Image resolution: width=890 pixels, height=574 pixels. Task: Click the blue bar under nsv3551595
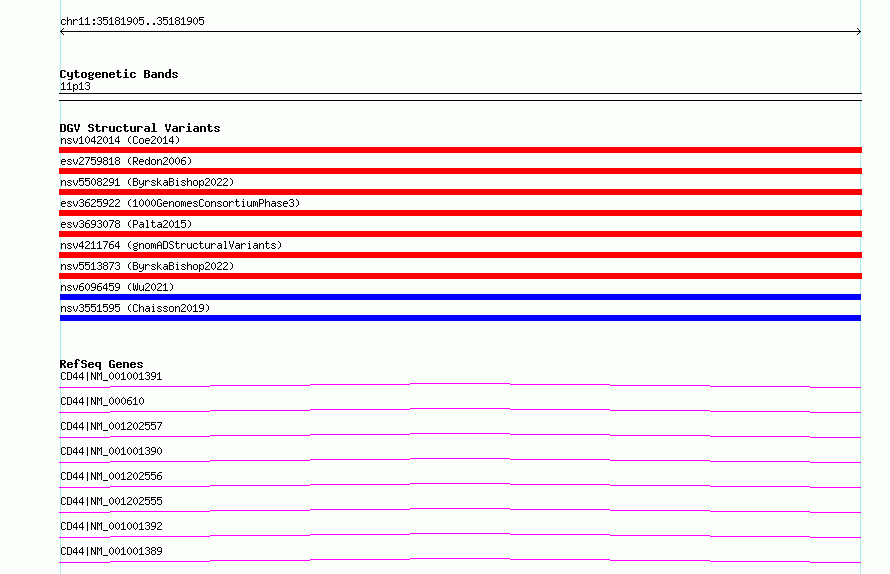[x=460, y=318]
